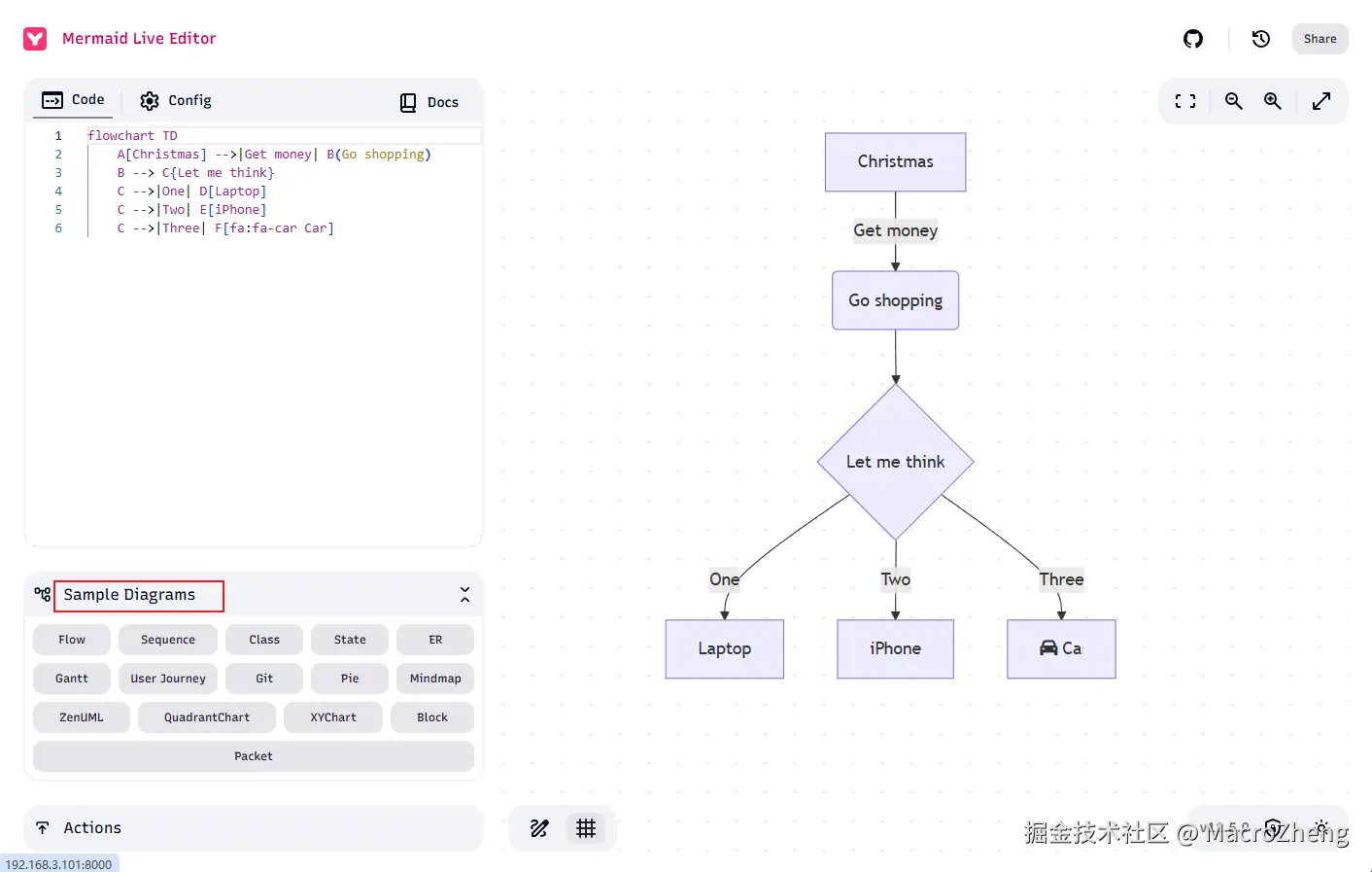Open the version history clock icon
This screenshot has height=872, width=1372.
(1261, 39)
